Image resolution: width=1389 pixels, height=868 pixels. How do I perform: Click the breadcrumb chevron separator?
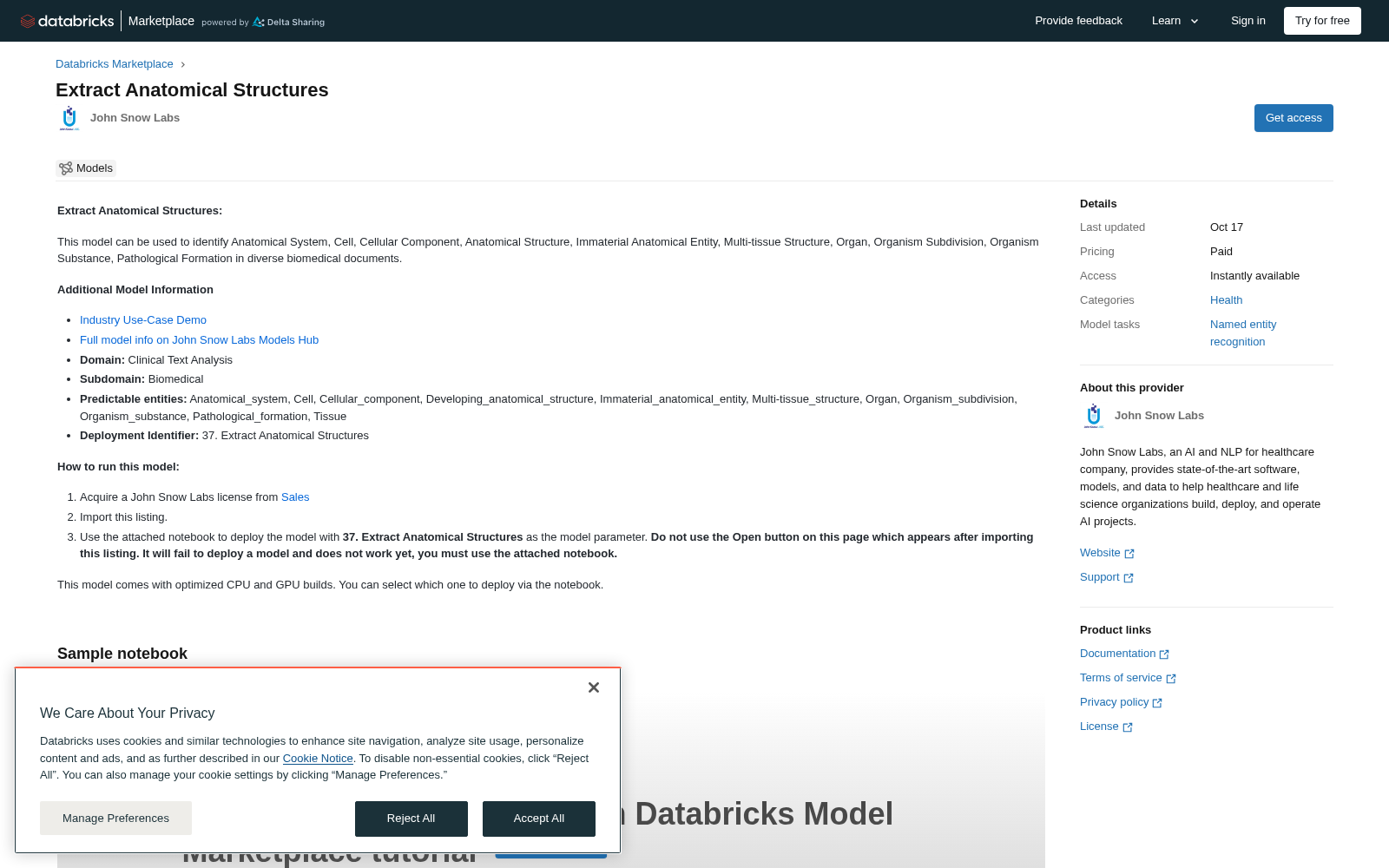tap(183, 64)
